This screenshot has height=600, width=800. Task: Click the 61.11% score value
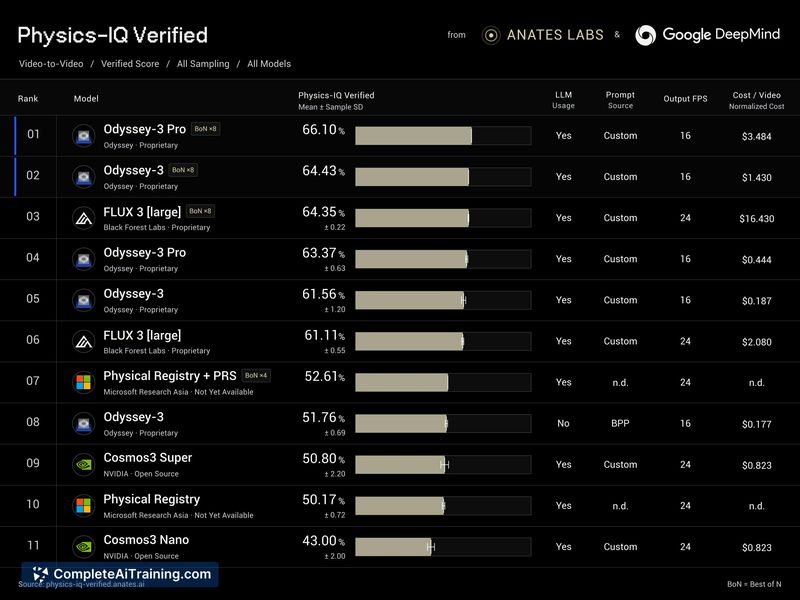pyautogui.click(x=324, y=335)
